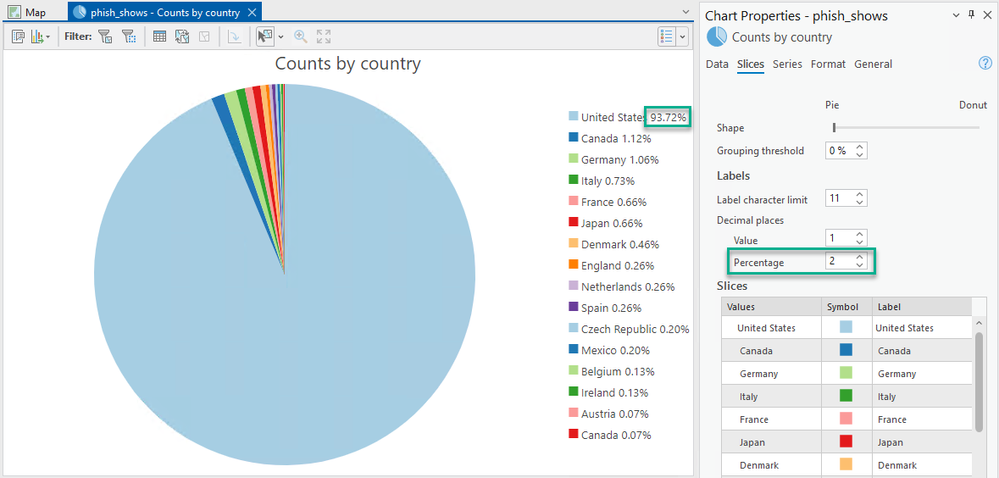Open the Data tab in Chart Properties
Screen dimensions: 999x478
pyautogui.click(x=717, y=64)
